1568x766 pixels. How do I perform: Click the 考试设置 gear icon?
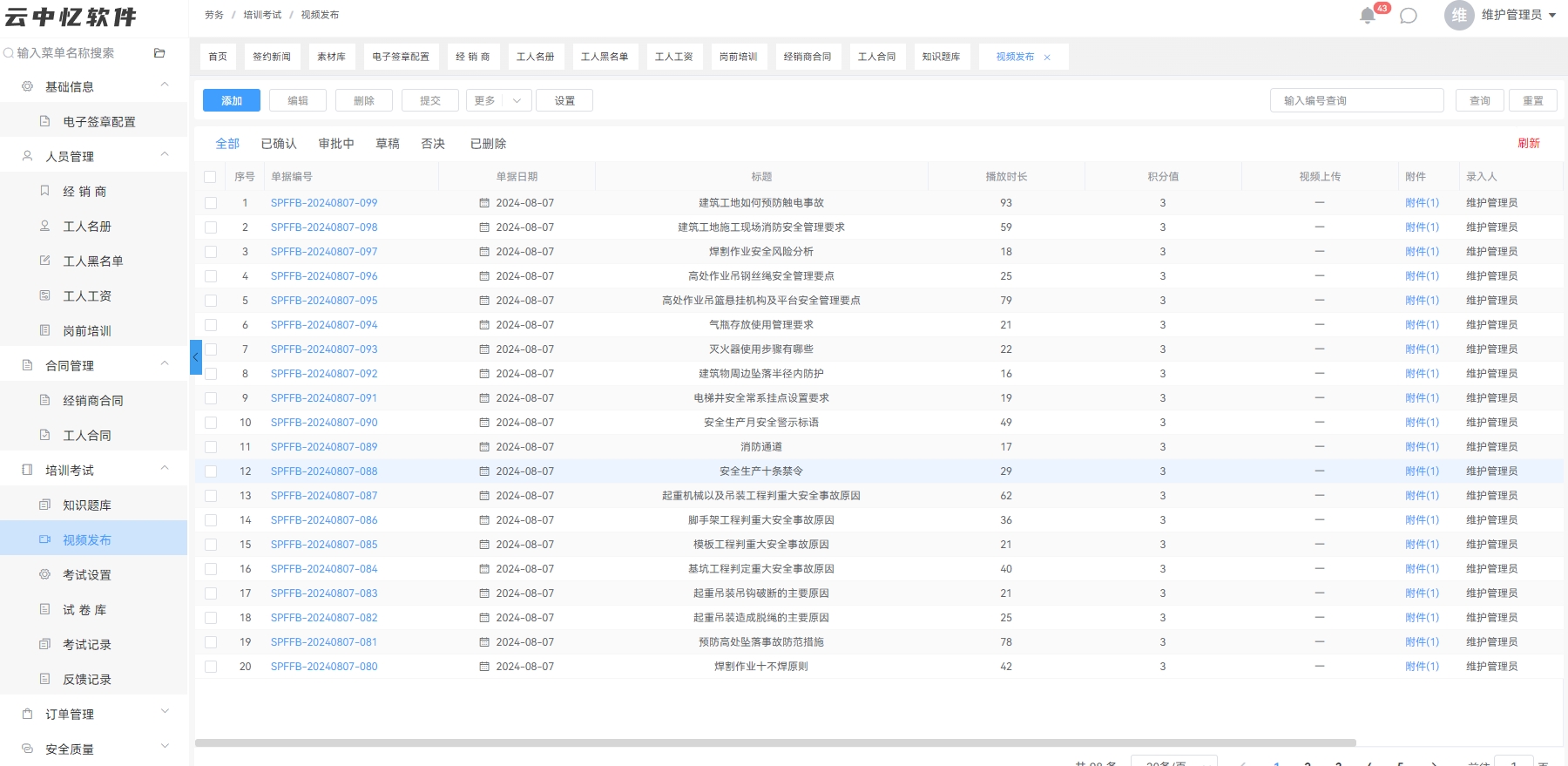[x=44, y=574]
